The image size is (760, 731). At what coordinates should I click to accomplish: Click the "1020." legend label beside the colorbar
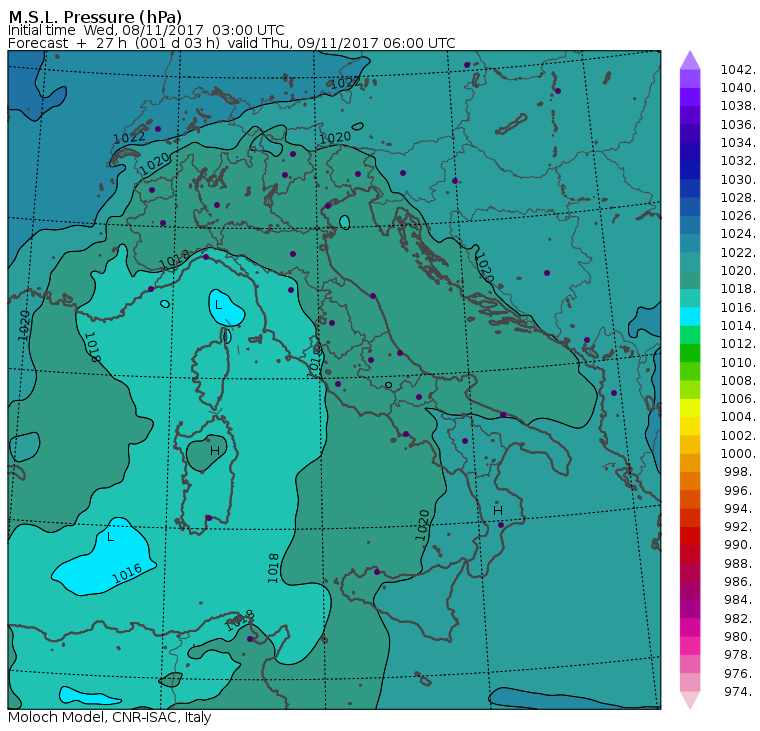click(738, 270)
